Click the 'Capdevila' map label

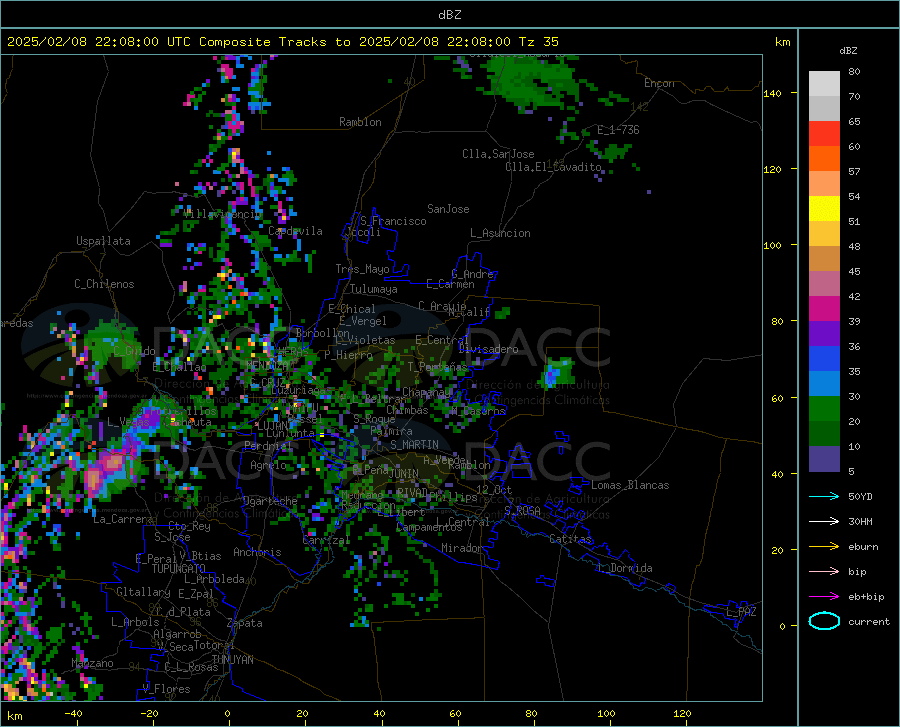point(295,231)
